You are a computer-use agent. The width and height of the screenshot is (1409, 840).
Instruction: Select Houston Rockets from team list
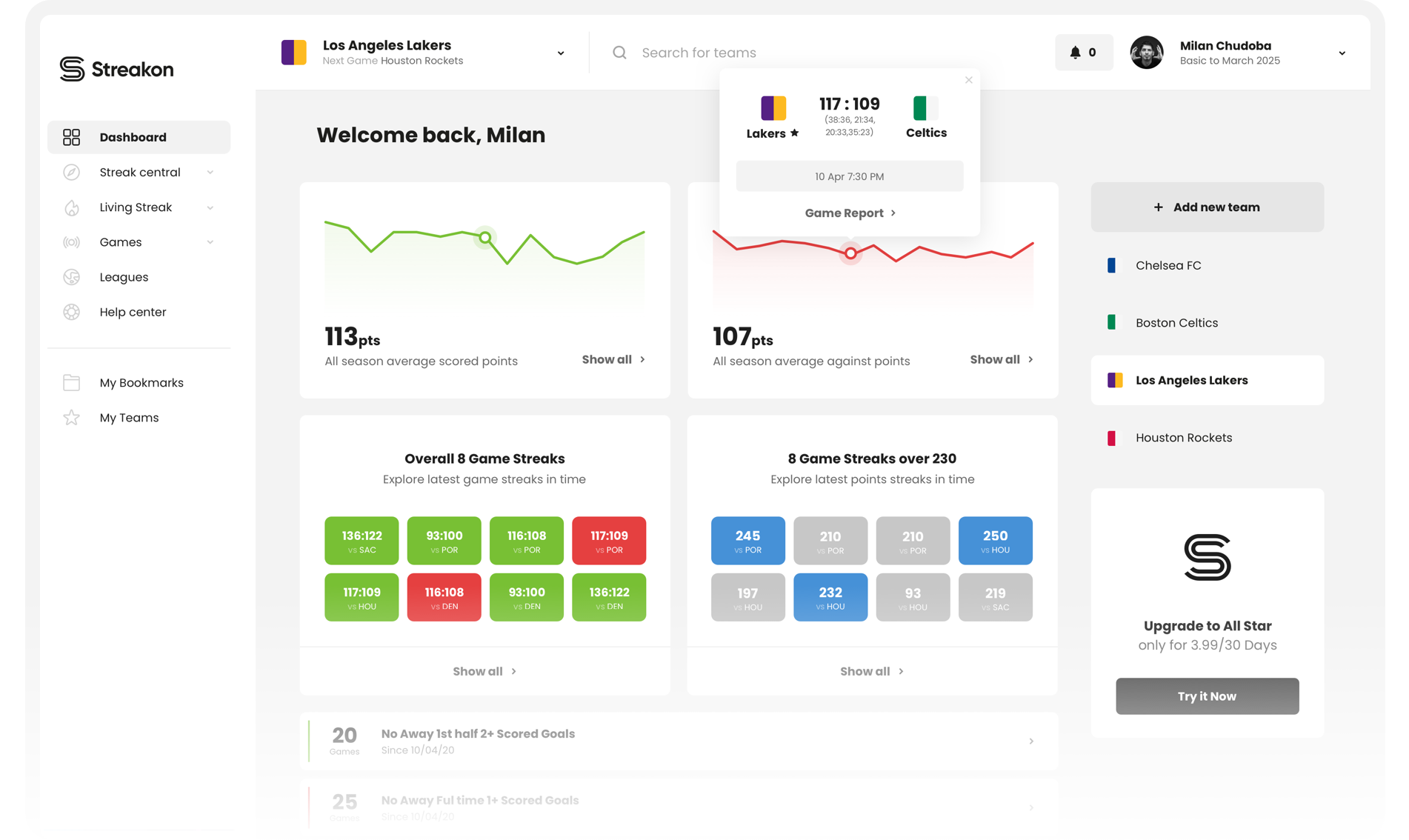coord(1207,438)
